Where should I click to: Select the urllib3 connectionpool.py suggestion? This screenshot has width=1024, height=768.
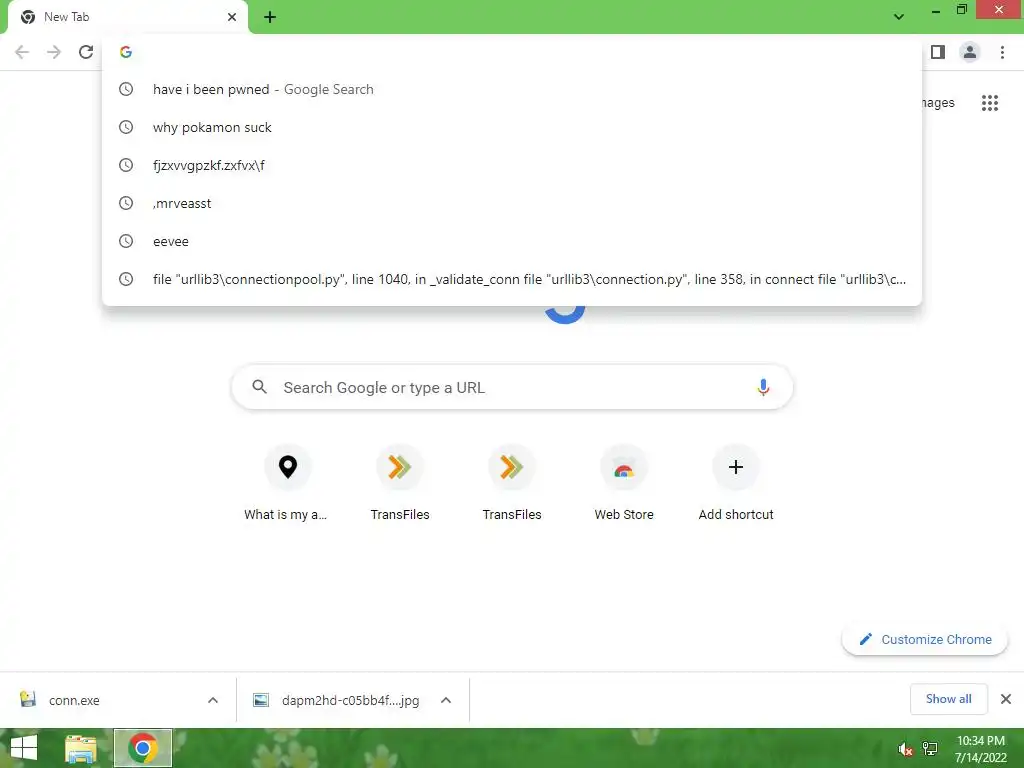click(511, 279)
